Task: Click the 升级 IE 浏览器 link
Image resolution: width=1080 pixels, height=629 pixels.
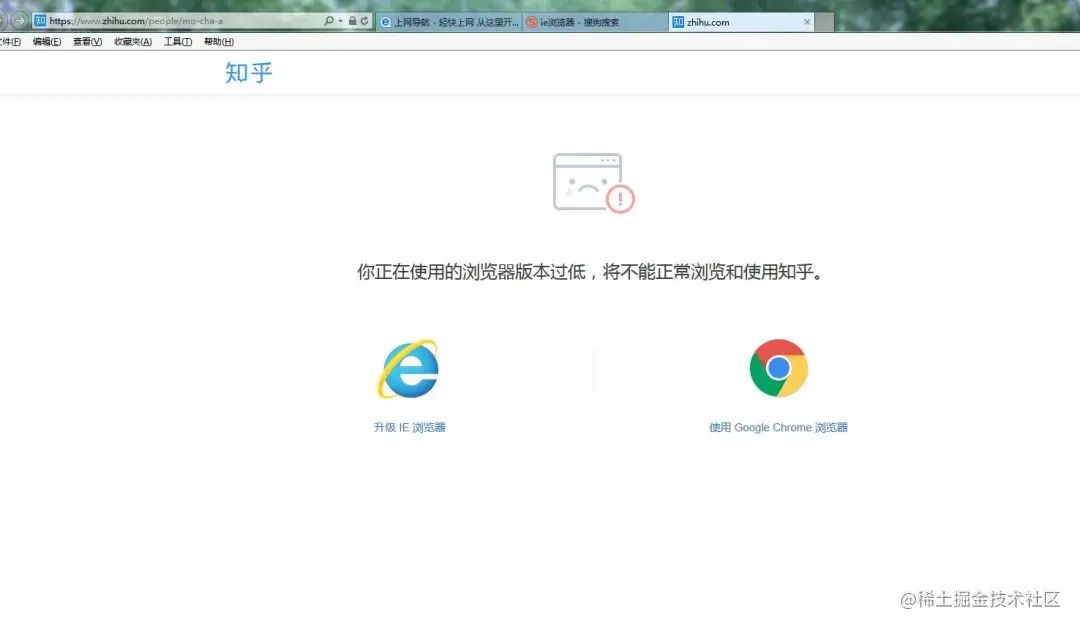Action: click(x=409, y=427)
